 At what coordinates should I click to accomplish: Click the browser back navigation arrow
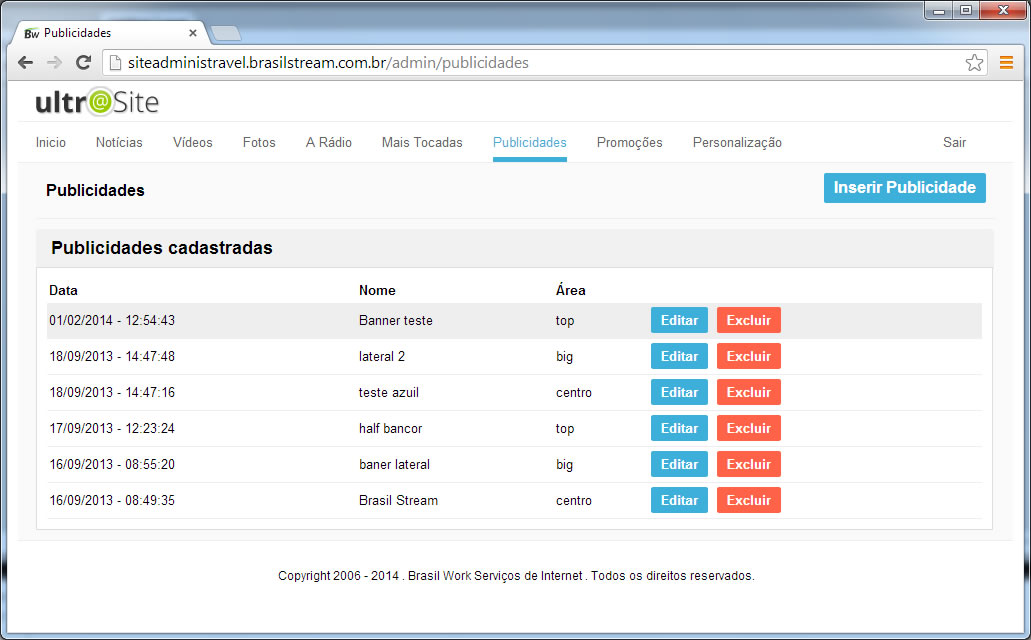pyautogui.click(x=25, y=62)
